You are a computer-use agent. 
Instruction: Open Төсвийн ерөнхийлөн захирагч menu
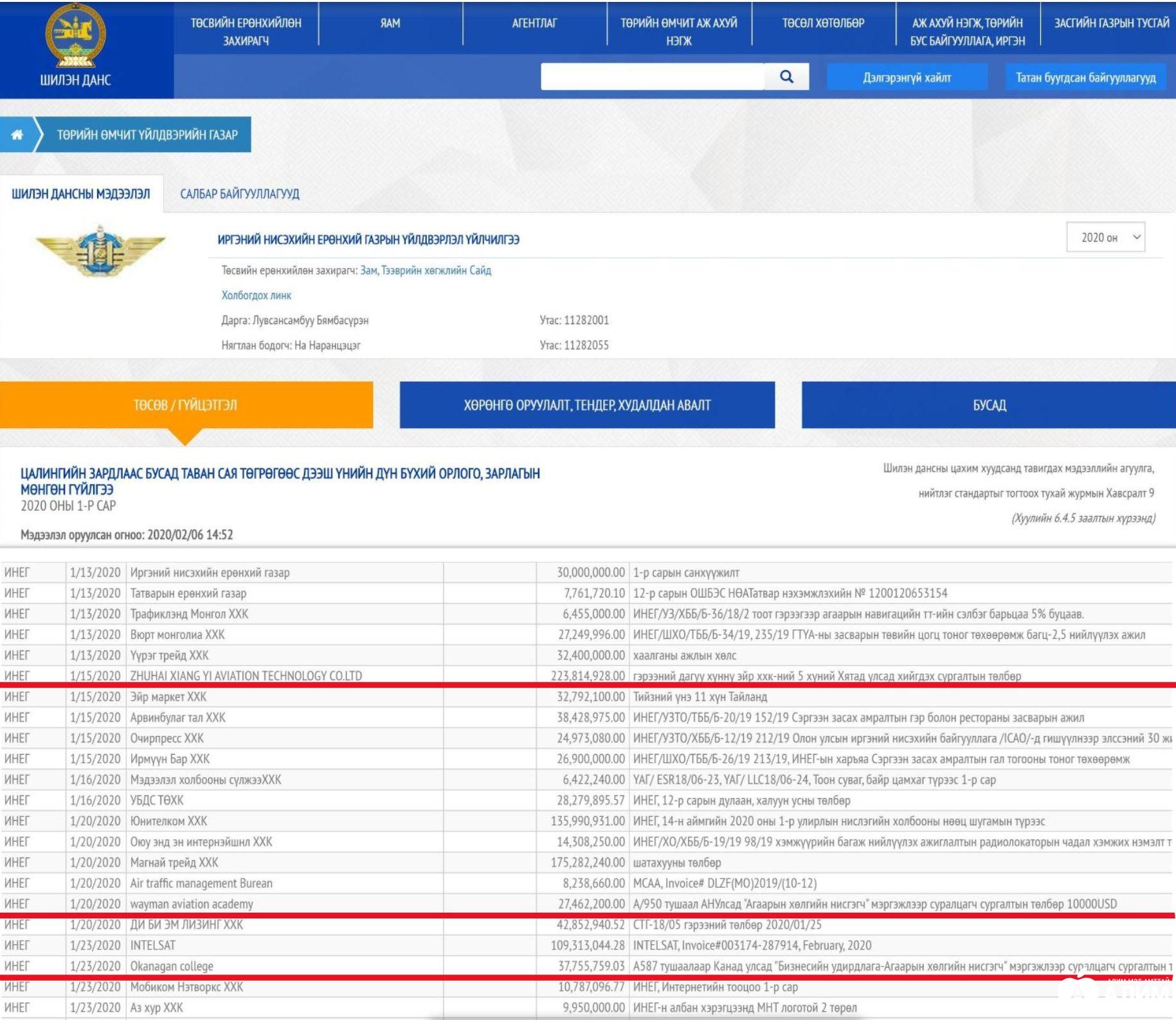pos(246,31)
